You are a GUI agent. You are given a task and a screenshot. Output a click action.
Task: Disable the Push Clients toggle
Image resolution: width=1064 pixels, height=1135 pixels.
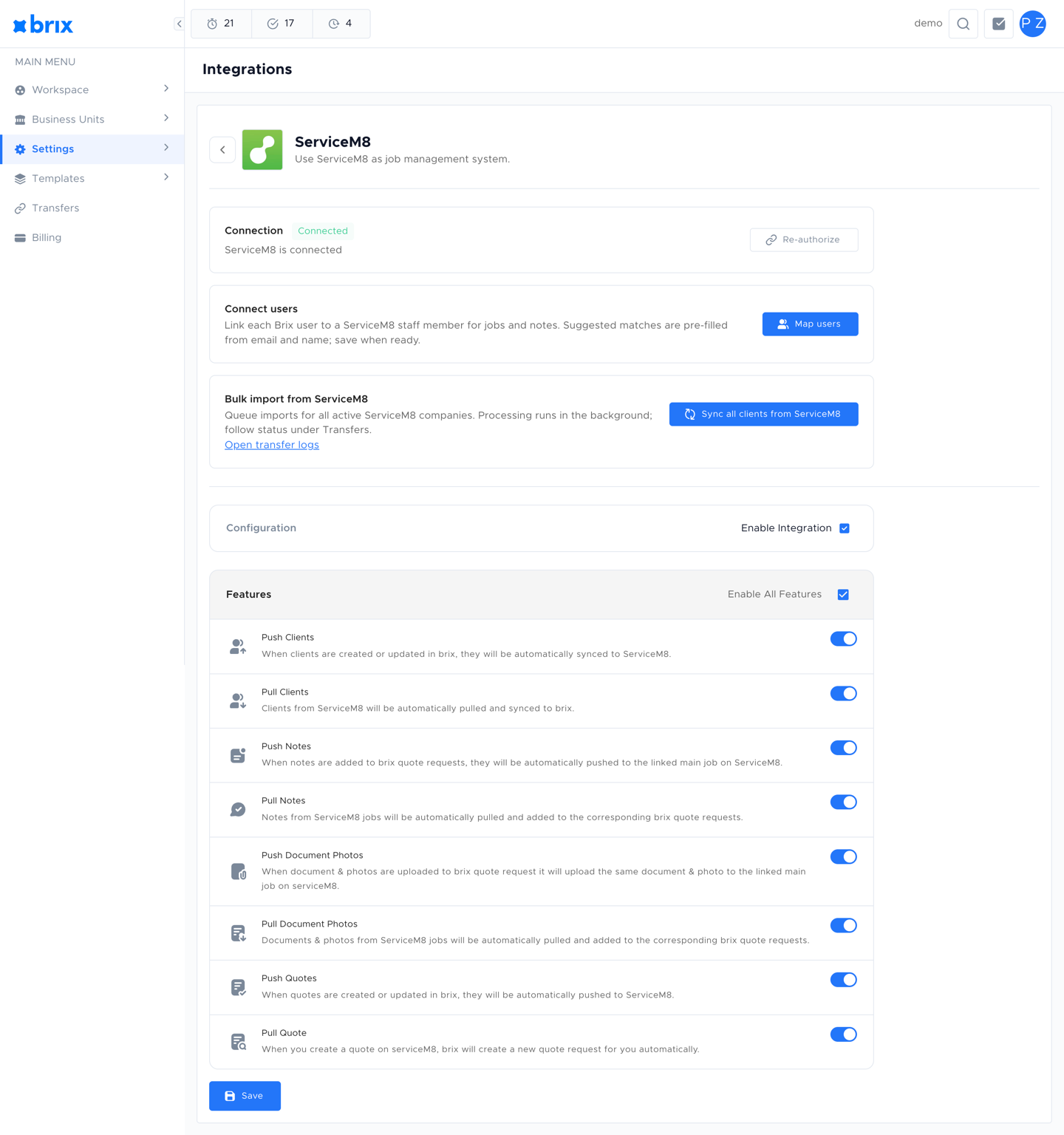(843, 639)
